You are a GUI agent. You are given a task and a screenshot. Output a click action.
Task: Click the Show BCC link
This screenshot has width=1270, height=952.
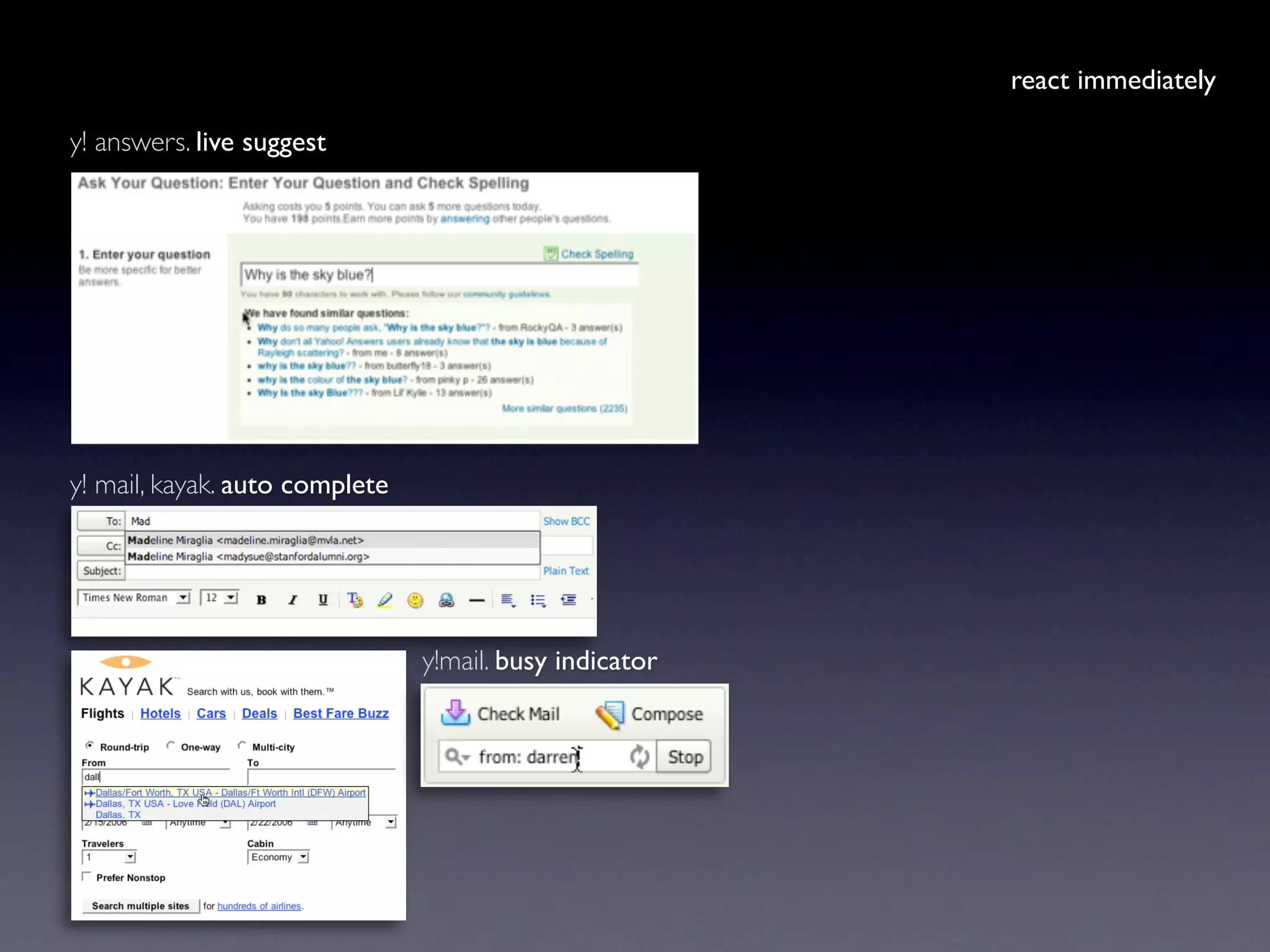click(x=566, y=521)
